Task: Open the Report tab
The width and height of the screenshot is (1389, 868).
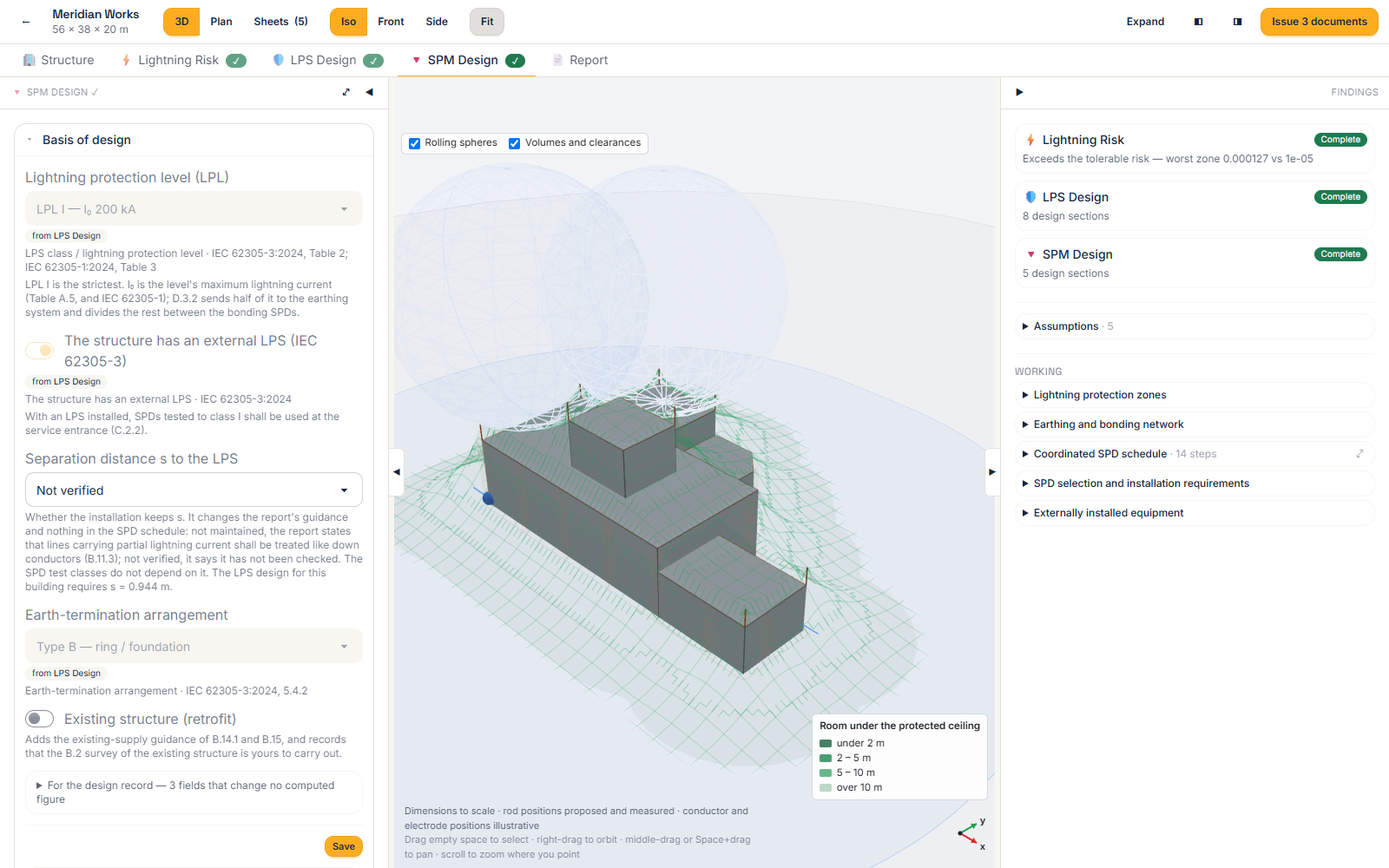Action: coord(580,60)
